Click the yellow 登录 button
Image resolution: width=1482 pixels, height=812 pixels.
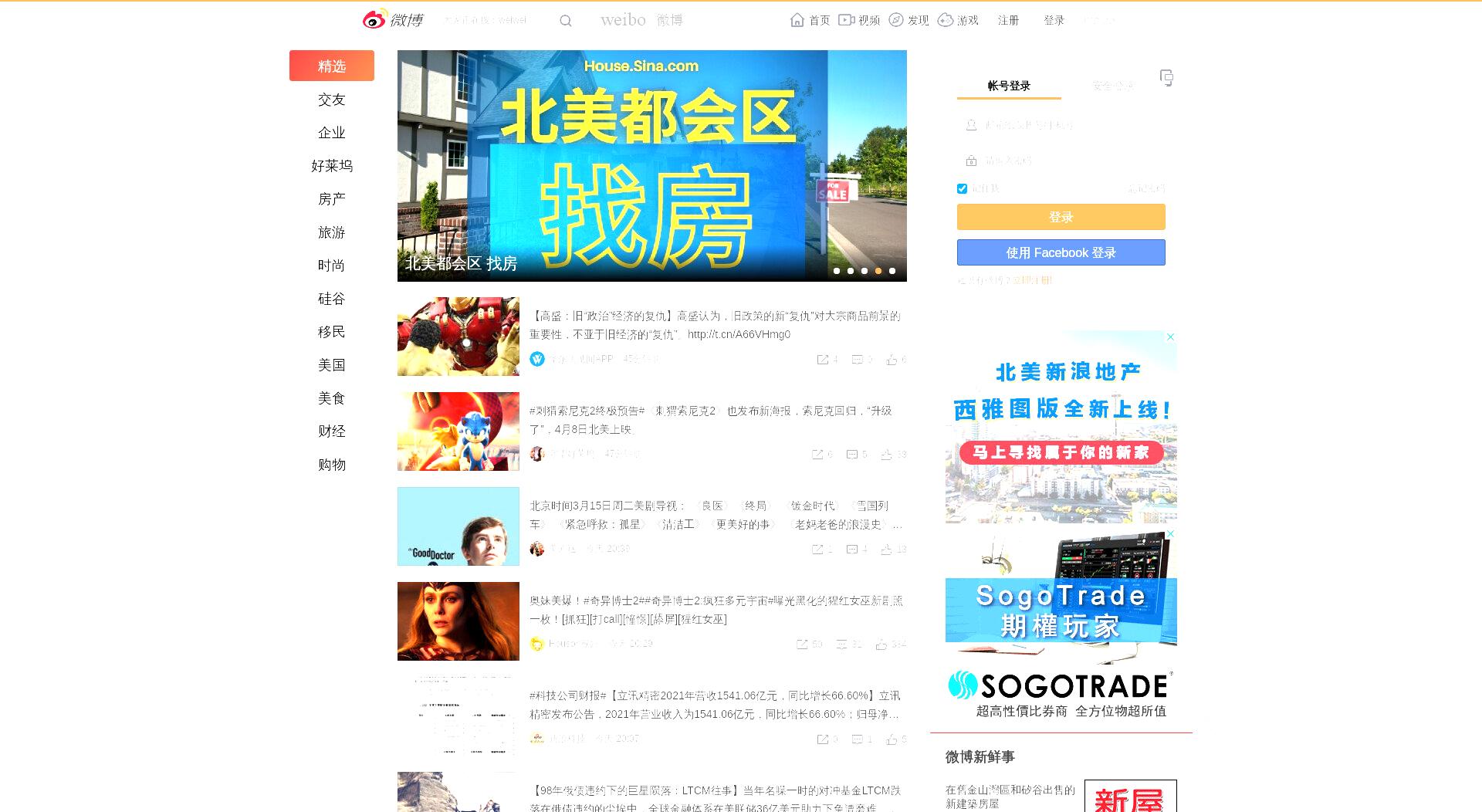(x=1061, y=217)
